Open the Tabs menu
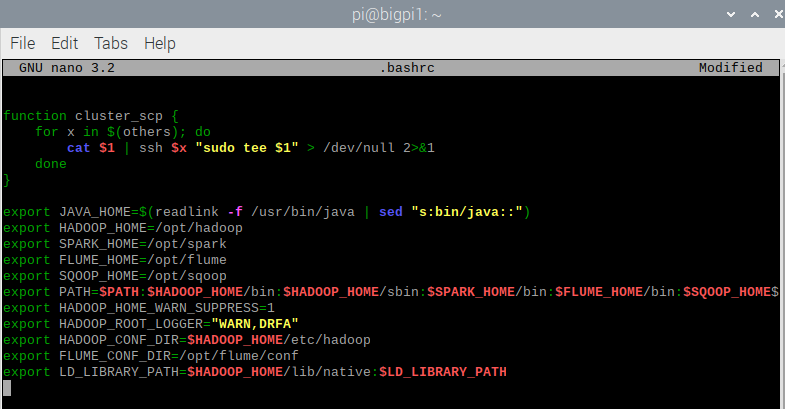785x409 pixels. (111, 44)
